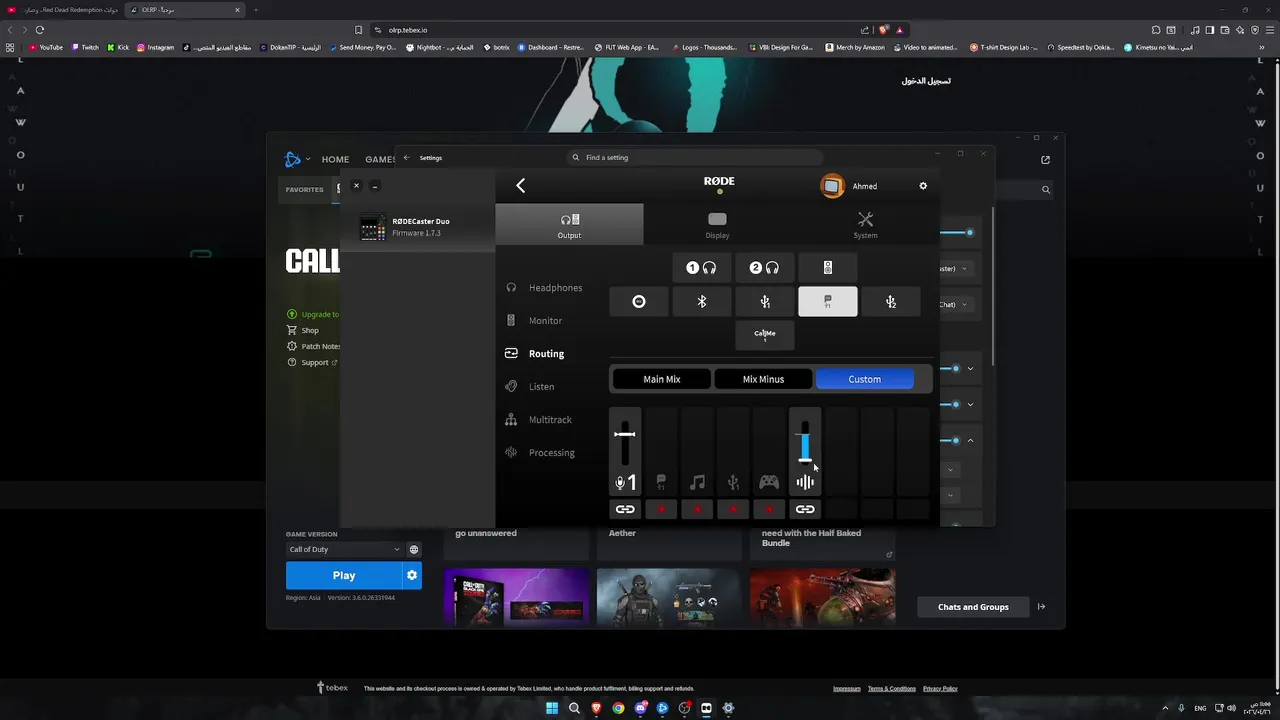Switch to the Display tab
This screenshot has height=720, width=1280.
pyautogui.click(x=717, y=224)
